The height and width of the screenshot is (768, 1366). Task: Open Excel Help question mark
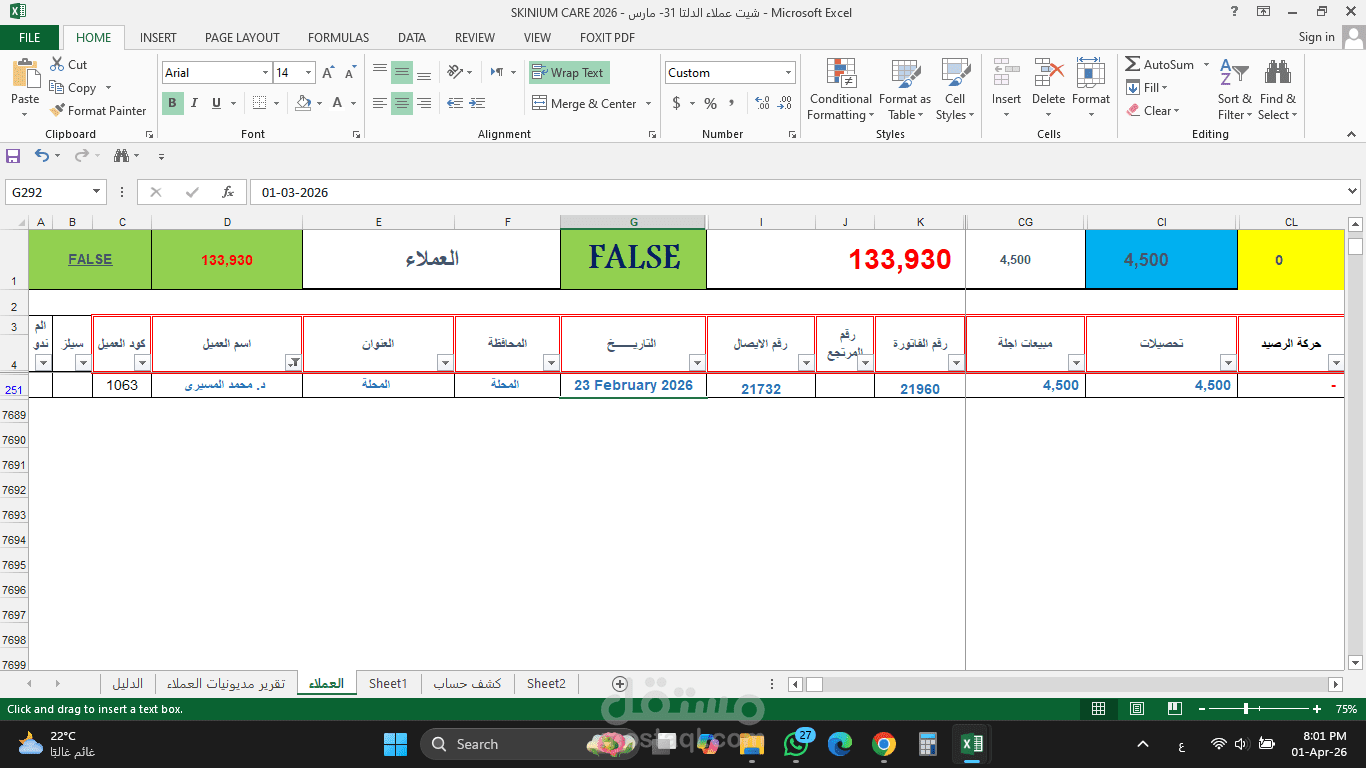click(x=1235, y=11)
